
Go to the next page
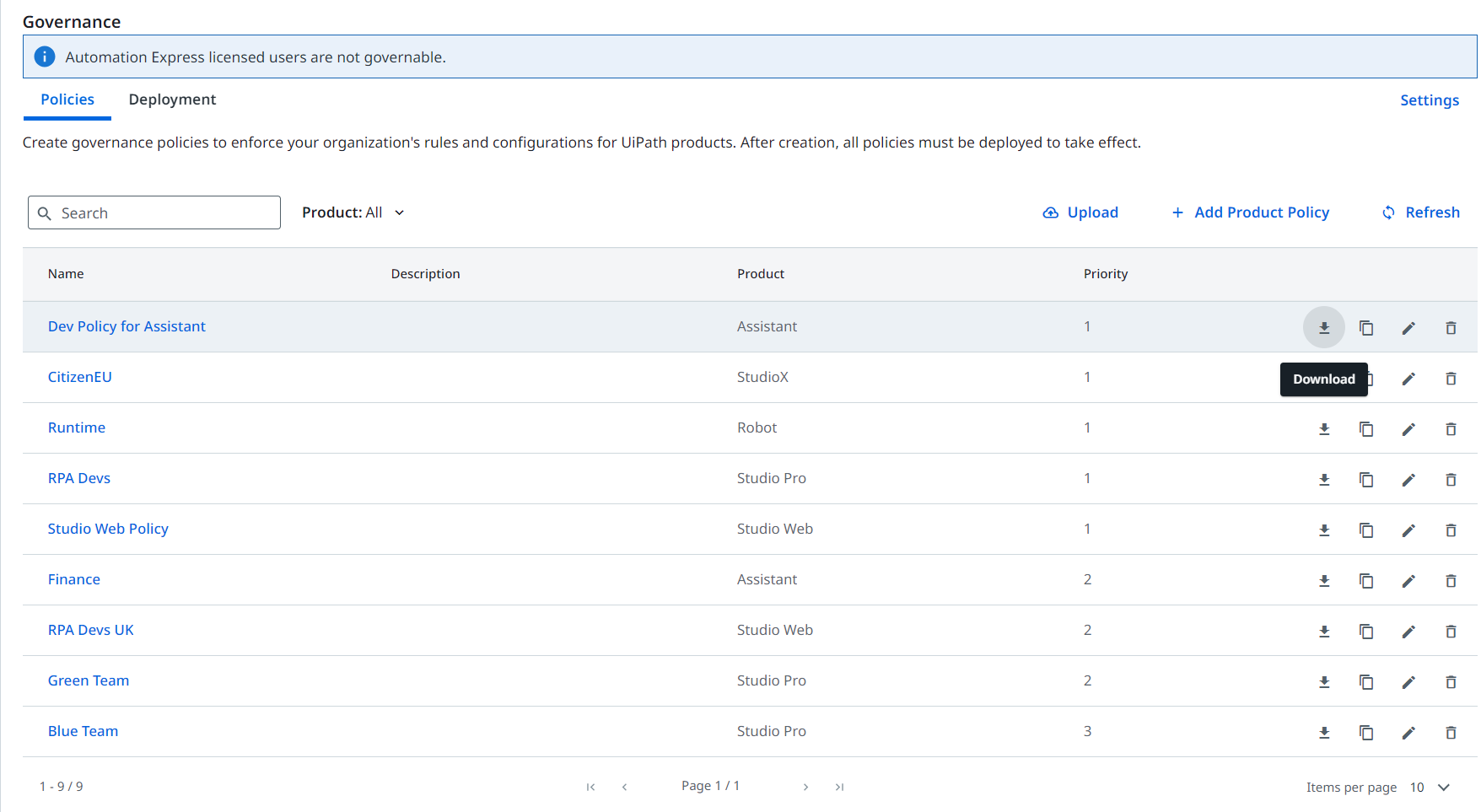click(806, 787)
